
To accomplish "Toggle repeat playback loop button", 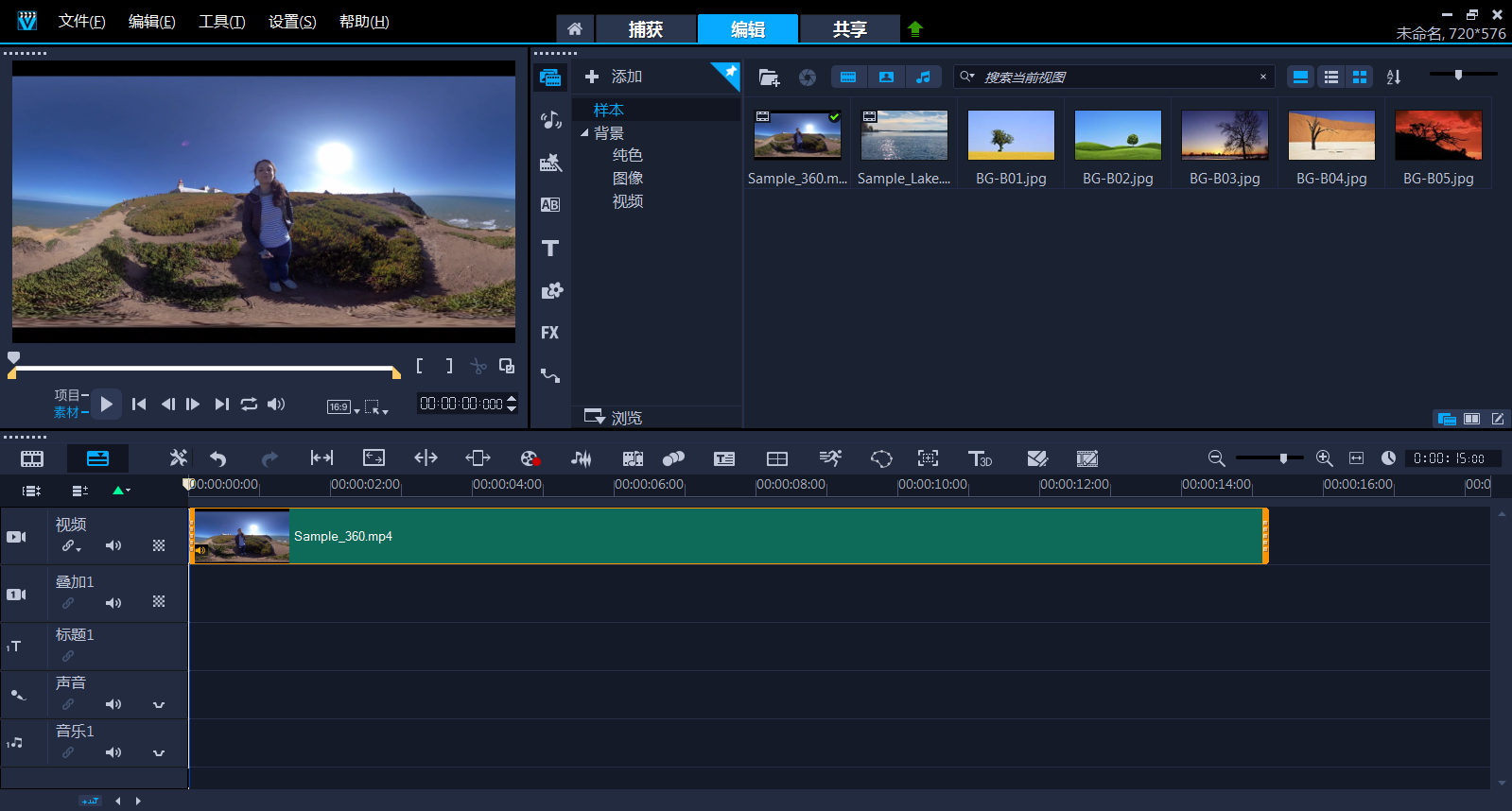I will pos(249,405).
